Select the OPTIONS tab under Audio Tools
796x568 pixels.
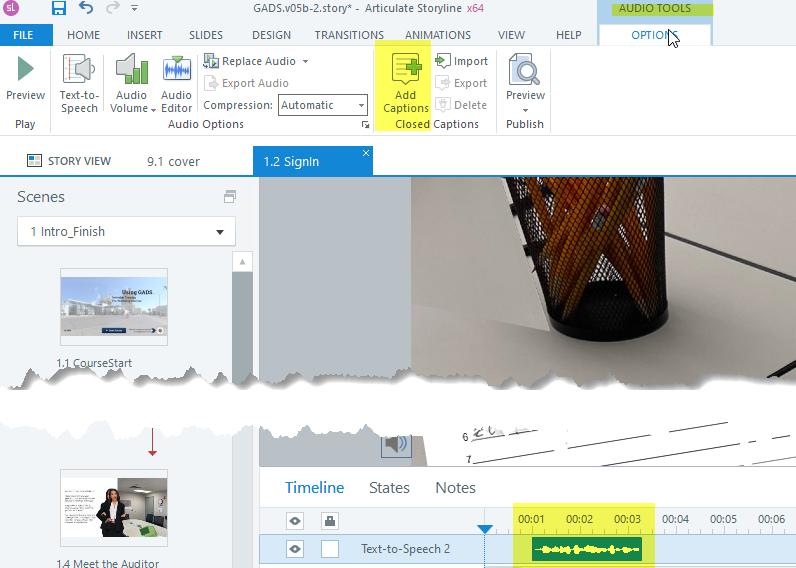(x=655, y=35)
